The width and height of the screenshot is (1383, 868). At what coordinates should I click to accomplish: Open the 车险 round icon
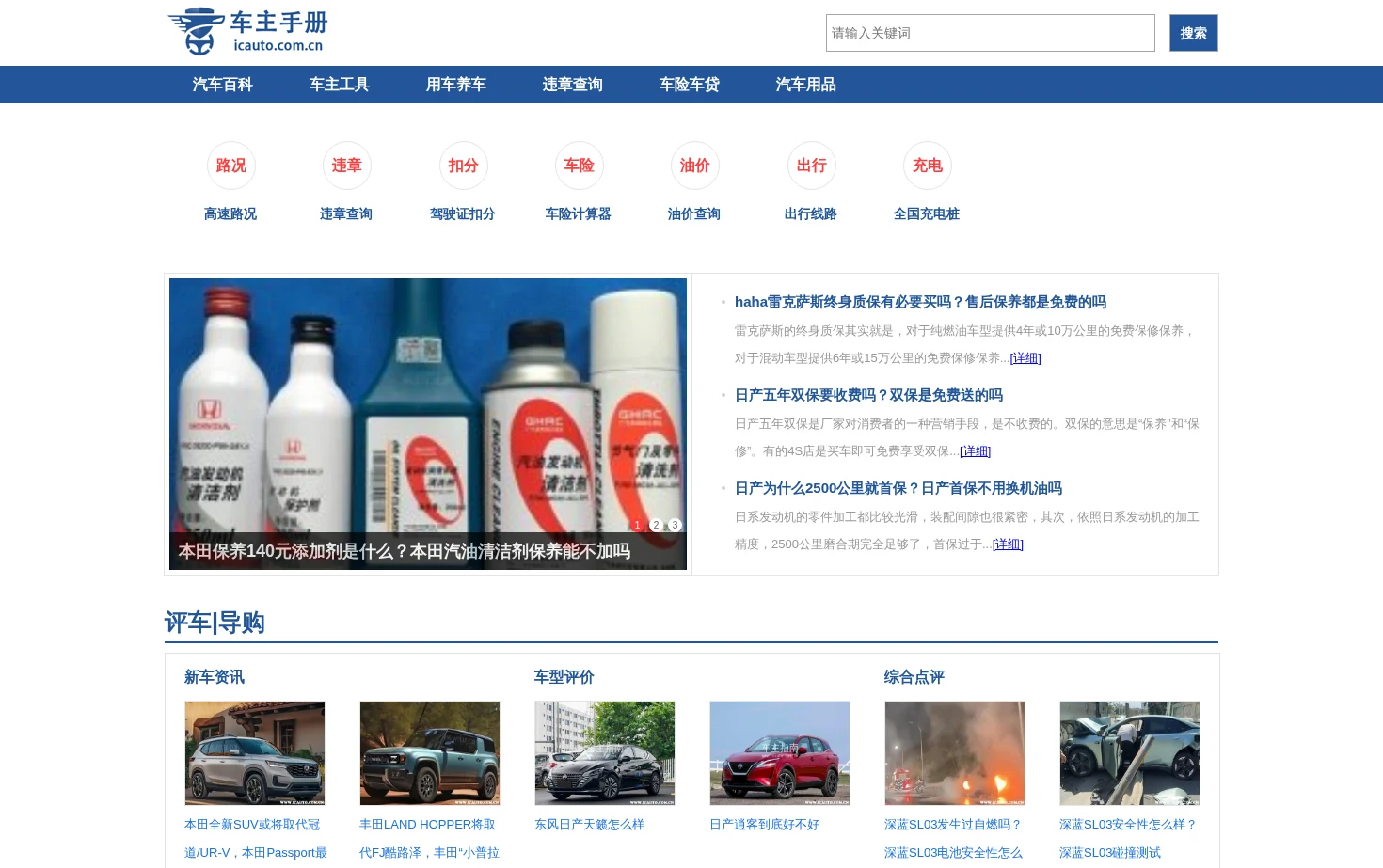[579, 166]
